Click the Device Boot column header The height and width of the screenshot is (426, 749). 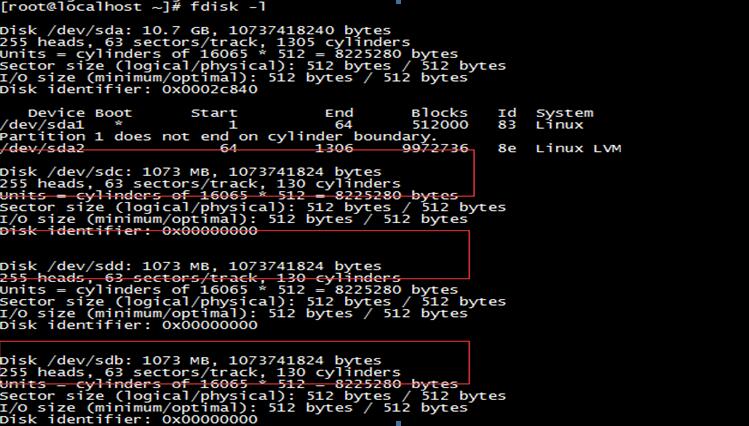(x=80, y=113)
